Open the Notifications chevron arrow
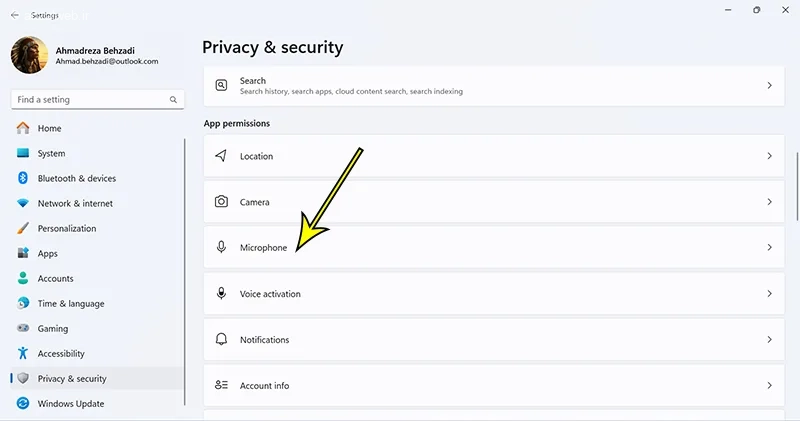 tap(769, 340)
